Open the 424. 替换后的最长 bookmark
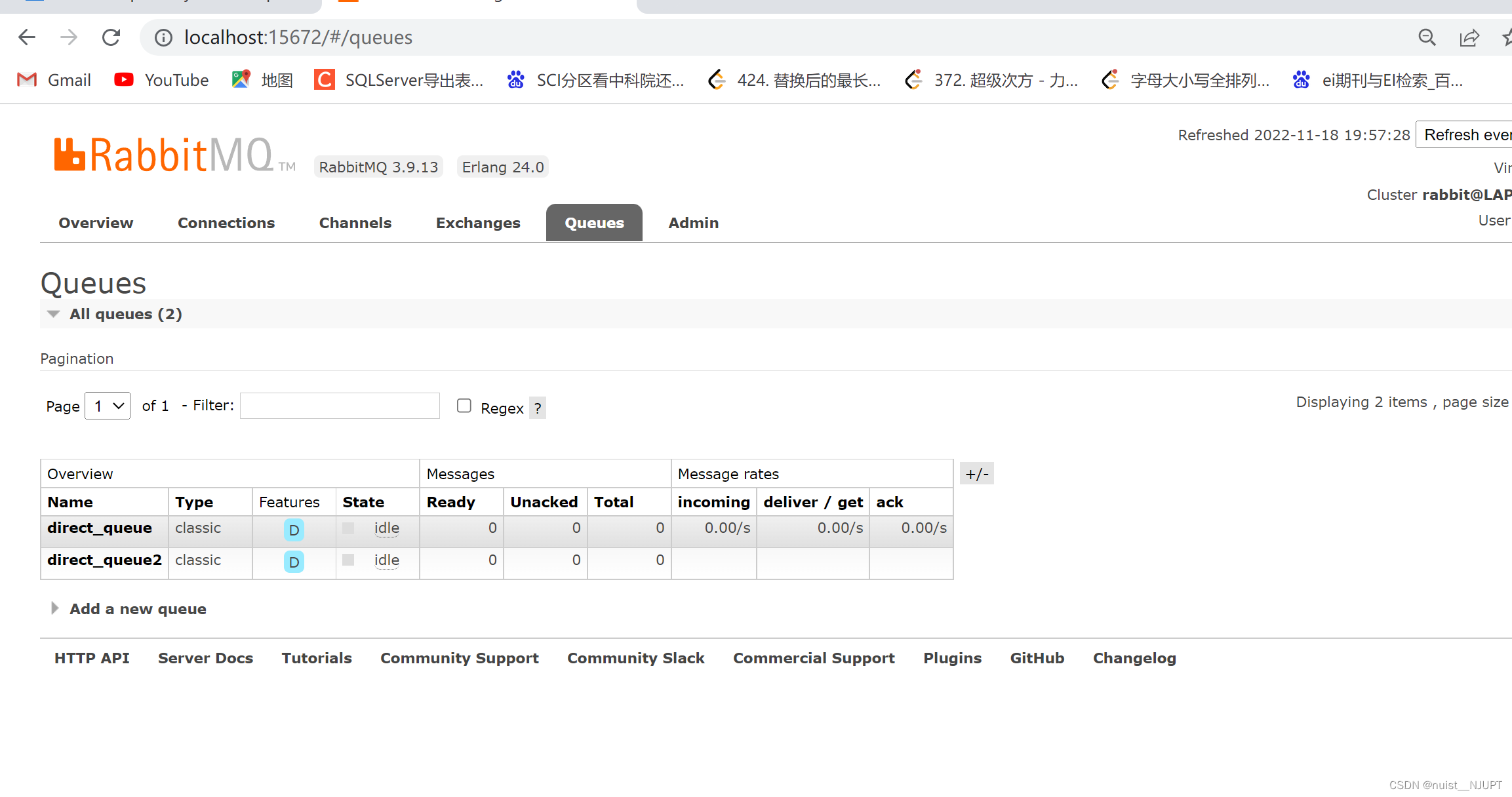 795,80
